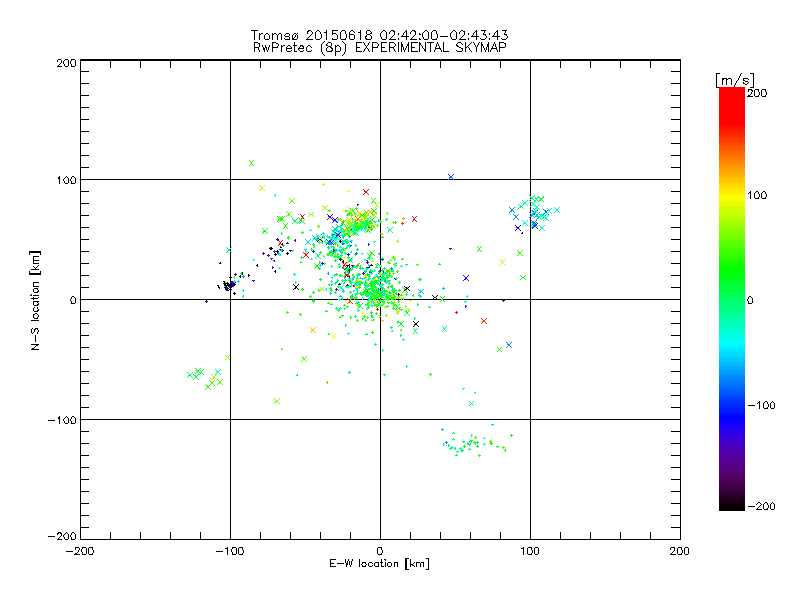
Task: Click the x-axis tick label '-200'
Action: click(80, 551)
